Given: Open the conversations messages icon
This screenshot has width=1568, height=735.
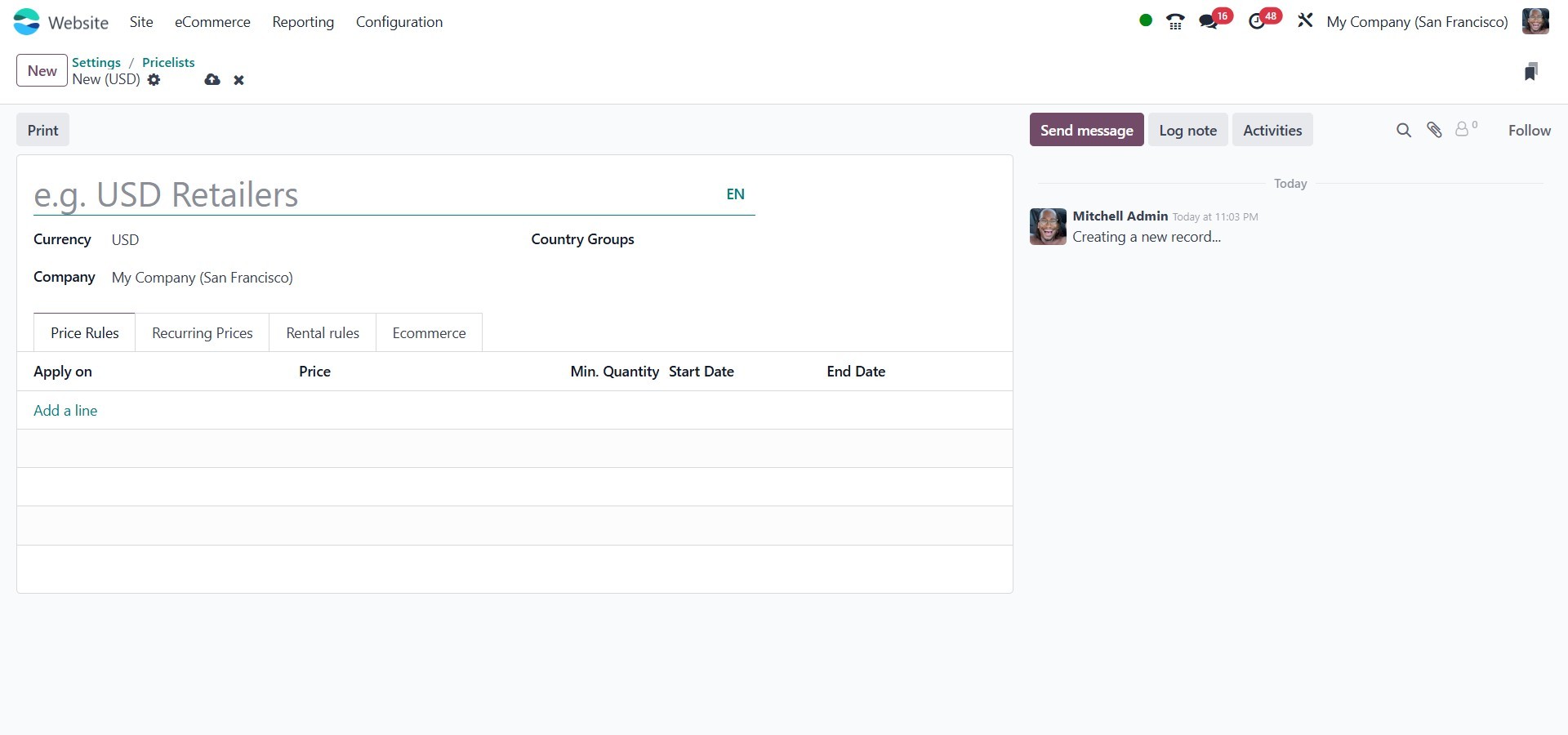Looking at the screenshot, I should click(x=1209, y=22).
